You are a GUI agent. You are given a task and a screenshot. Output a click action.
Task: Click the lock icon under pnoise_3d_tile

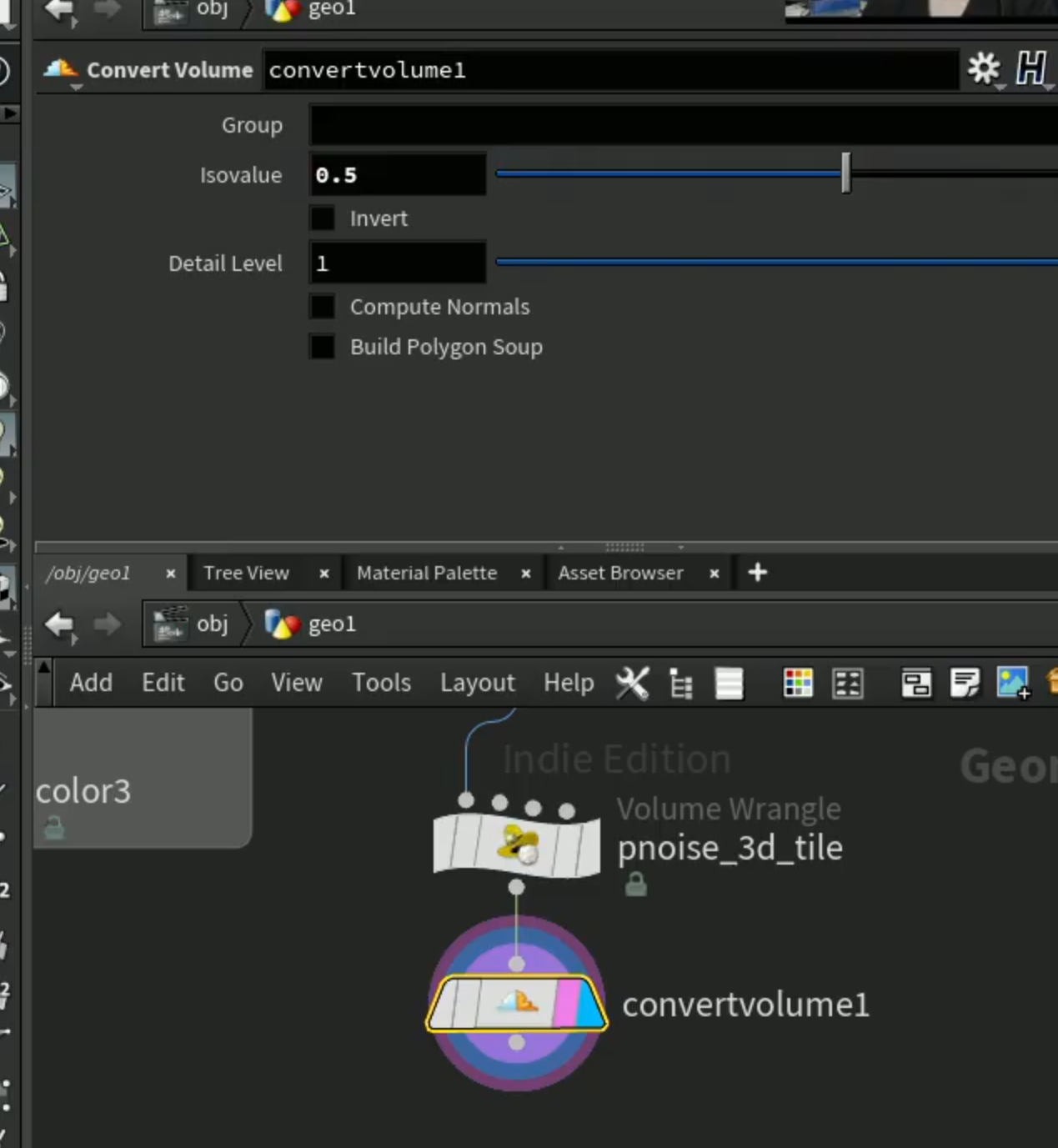(x=636, y=884)
